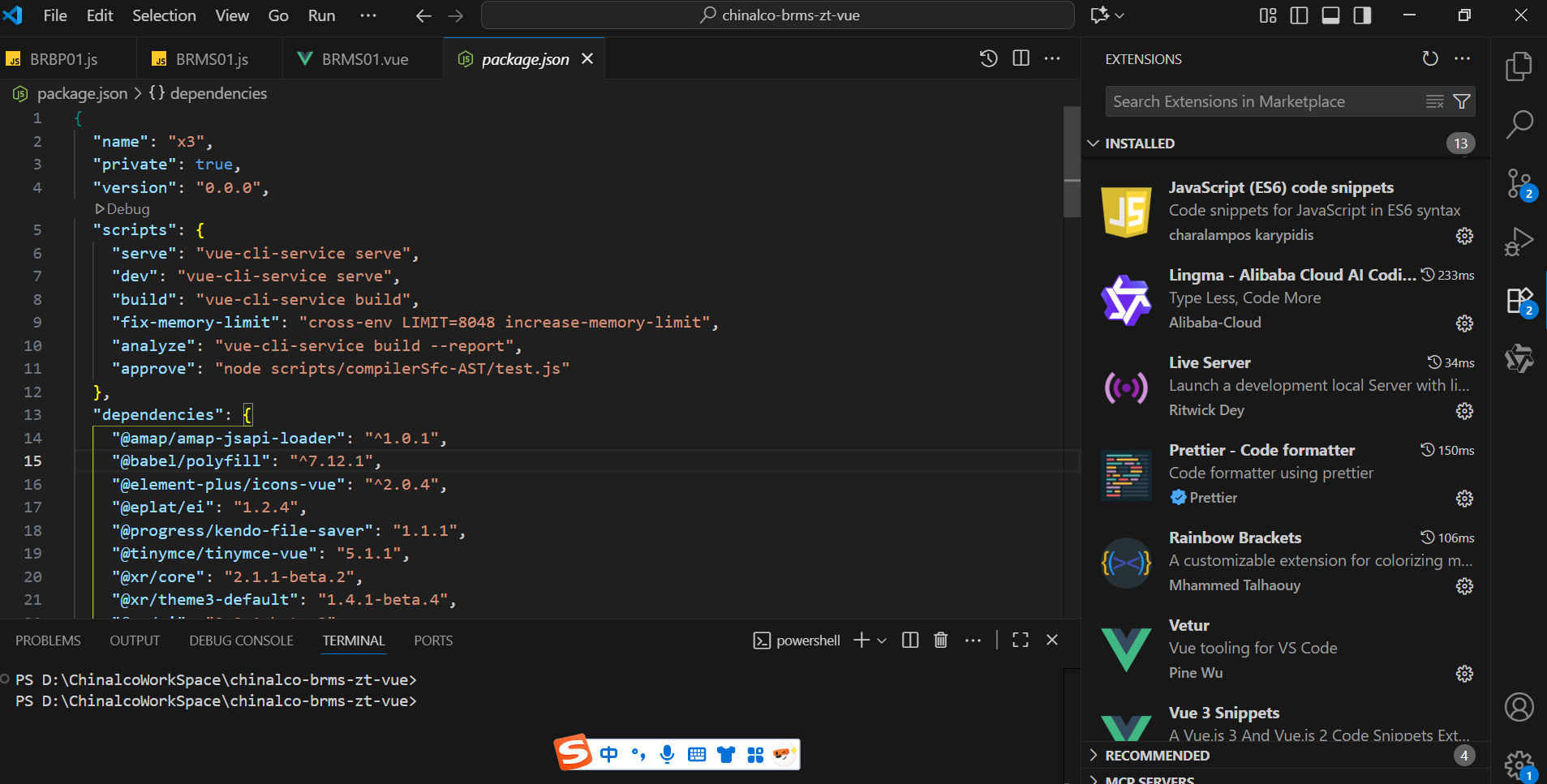The height and width of the screenshot is (784, 1547).
Task: Switch to the BRMS01.vue editor tab
Action: point(364,59)
